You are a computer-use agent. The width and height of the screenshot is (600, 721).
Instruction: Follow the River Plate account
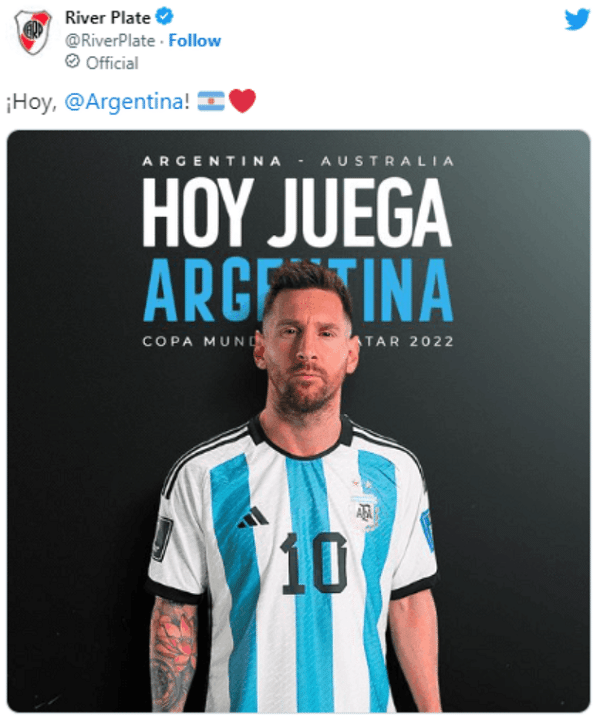(194, 40)
